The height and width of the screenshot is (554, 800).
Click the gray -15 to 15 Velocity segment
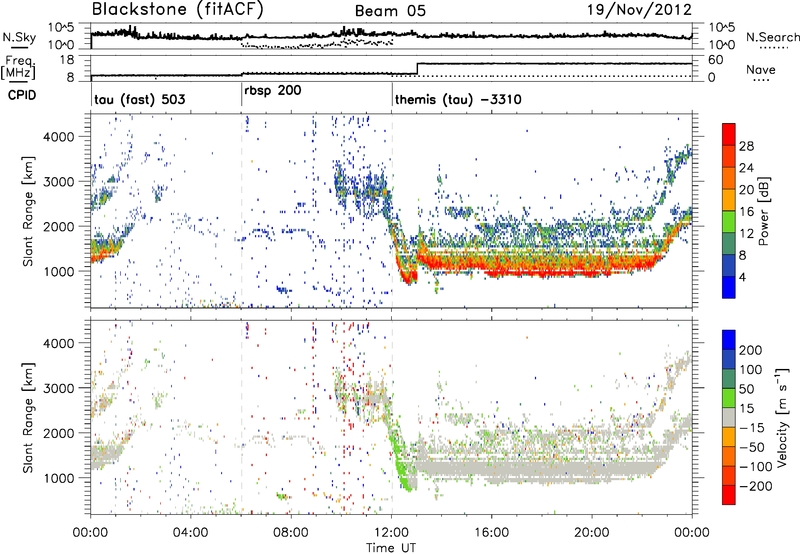[729, 417]
